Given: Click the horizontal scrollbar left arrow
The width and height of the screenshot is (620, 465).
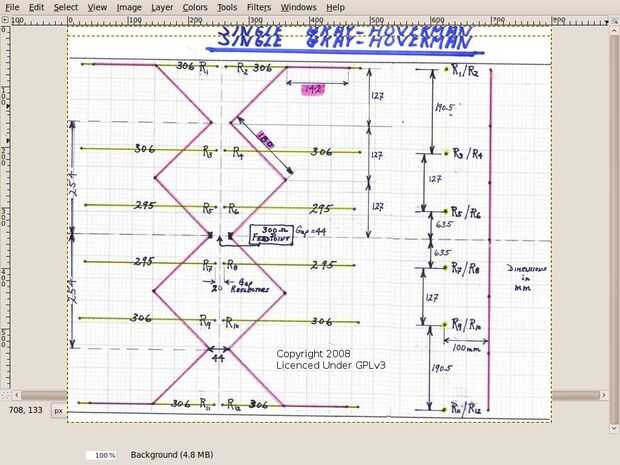Looking at the screenshot, I should point(17,395).
